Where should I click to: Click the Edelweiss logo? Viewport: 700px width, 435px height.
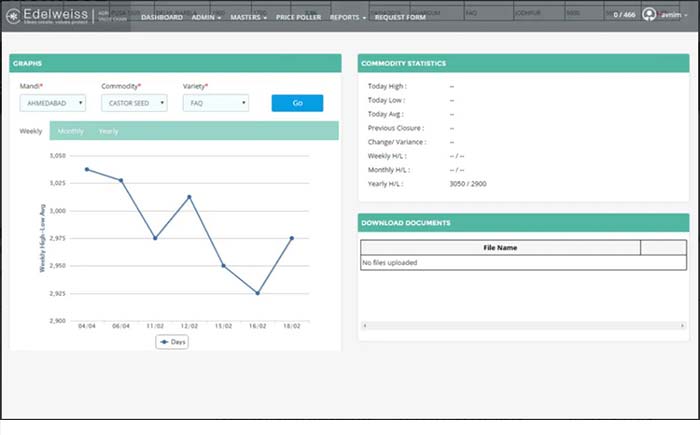click(48, 16)
